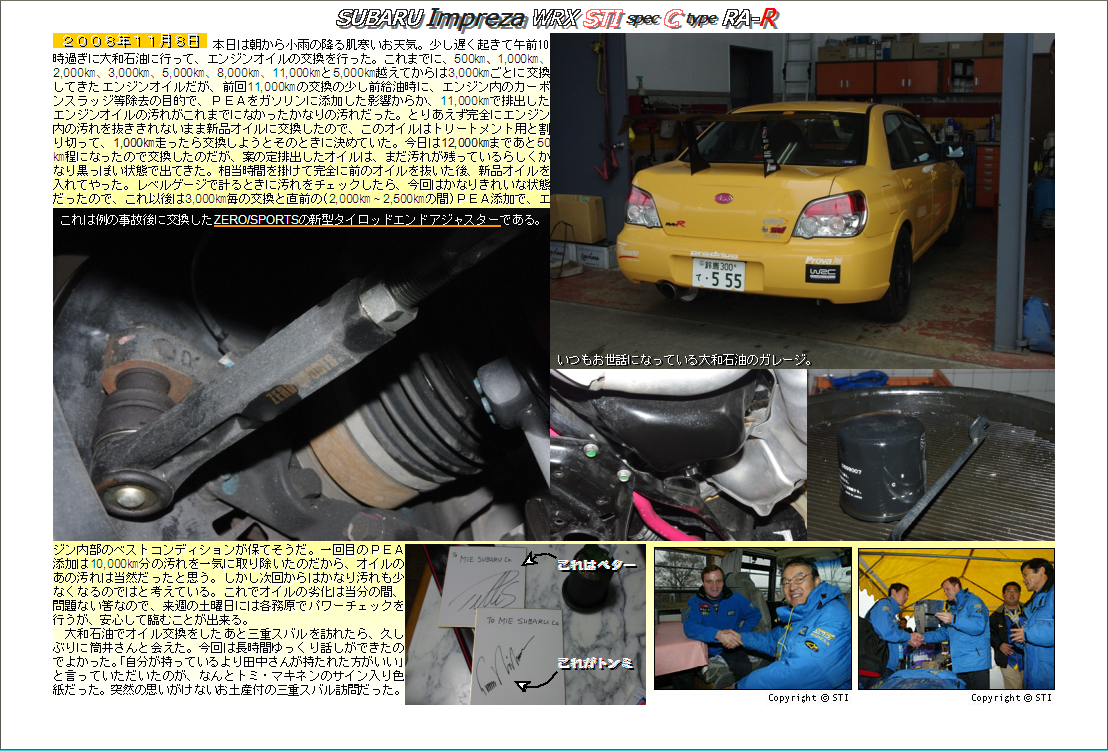Open the group photo under the yellow tent
The image size is (1108, 751).
955,618
